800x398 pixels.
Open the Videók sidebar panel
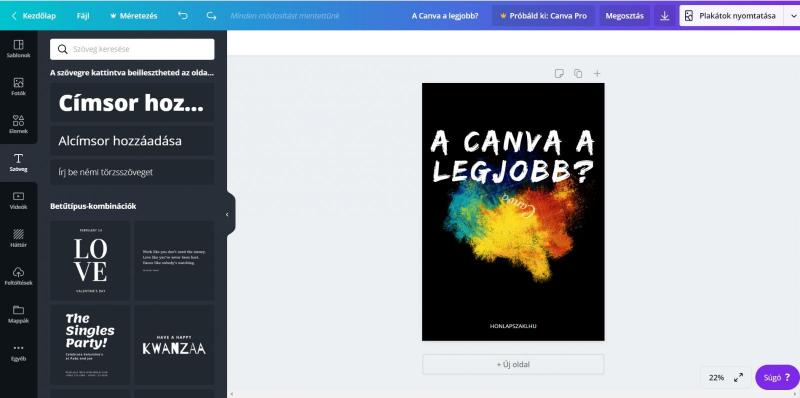pos(18,201)
